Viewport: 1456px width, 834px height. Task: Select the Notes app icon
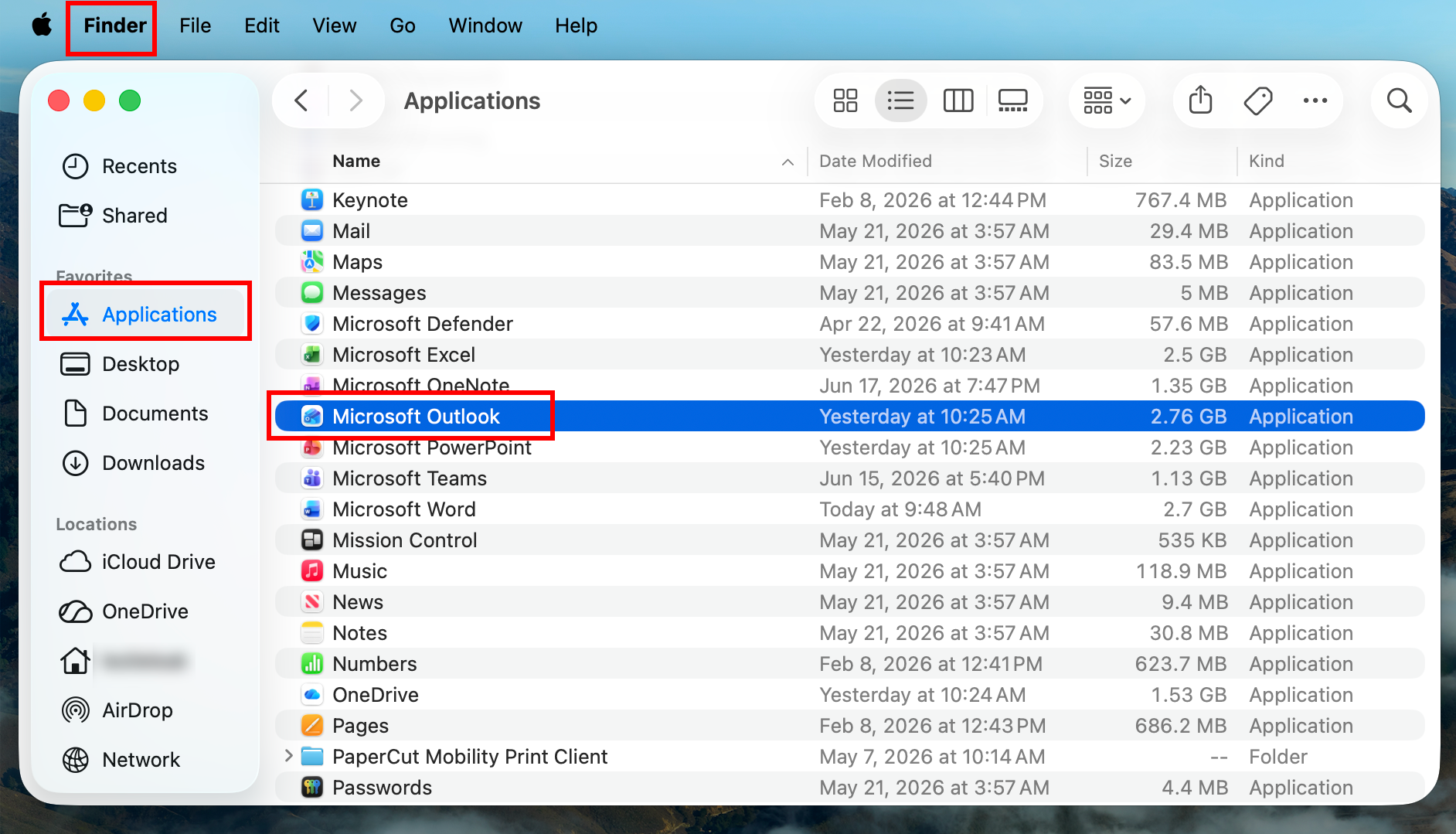point(311,632)
